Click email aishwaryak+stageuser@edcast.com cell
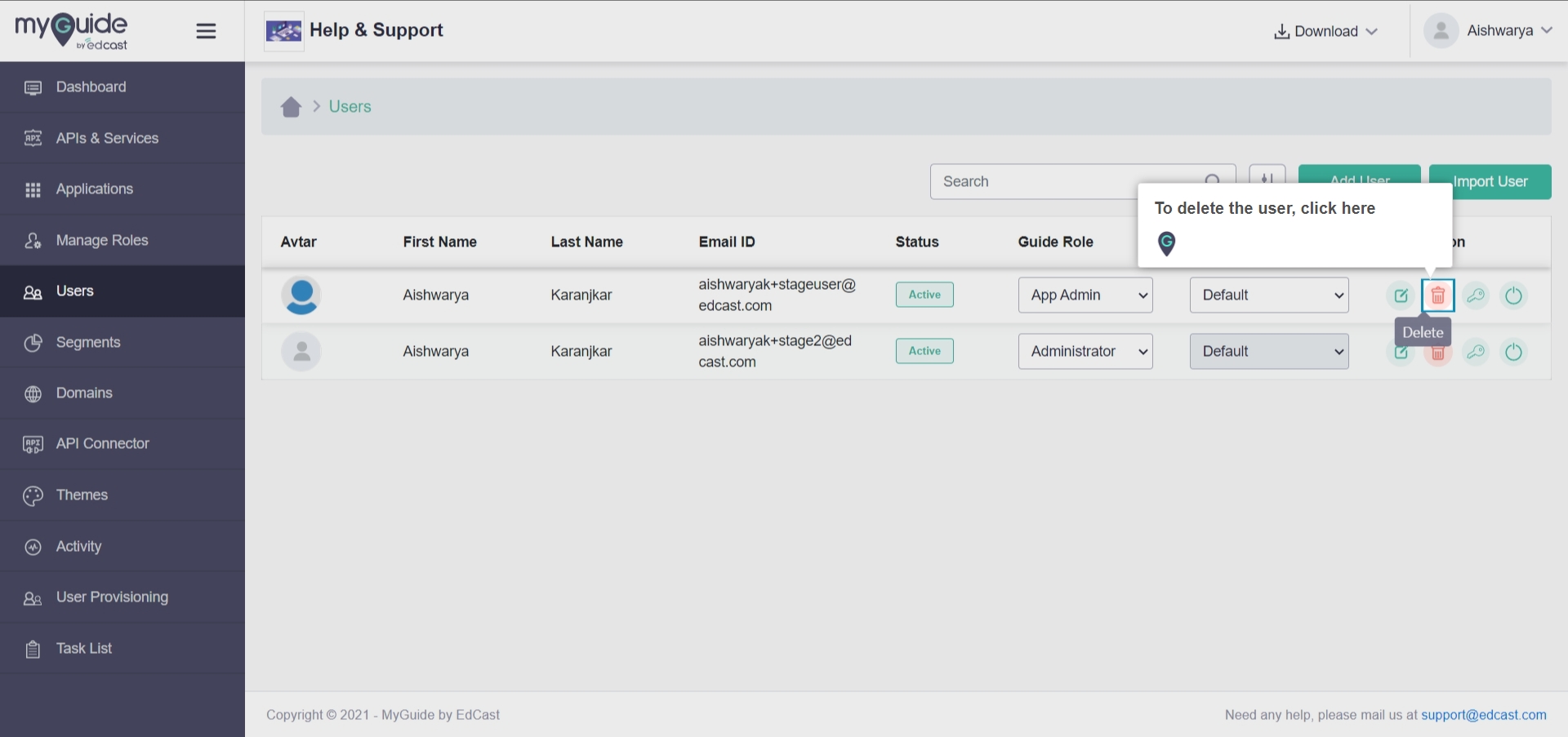 777,295
